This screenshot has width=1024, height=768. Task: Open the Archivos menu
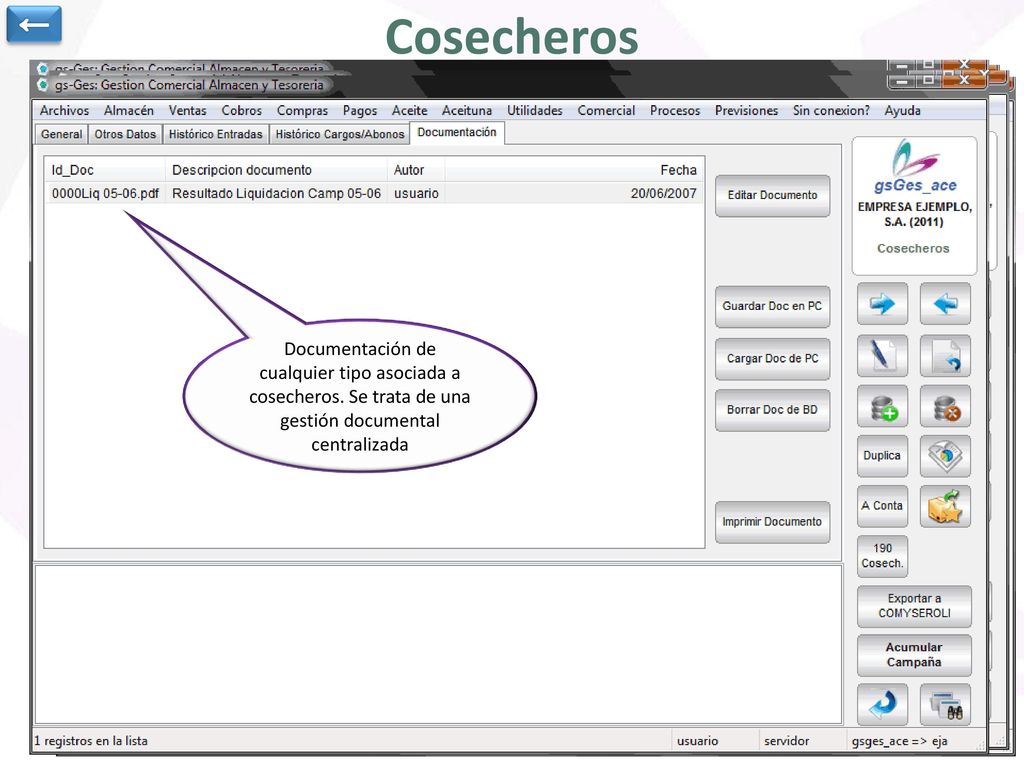pyautogui.click(x=64, y=110)
